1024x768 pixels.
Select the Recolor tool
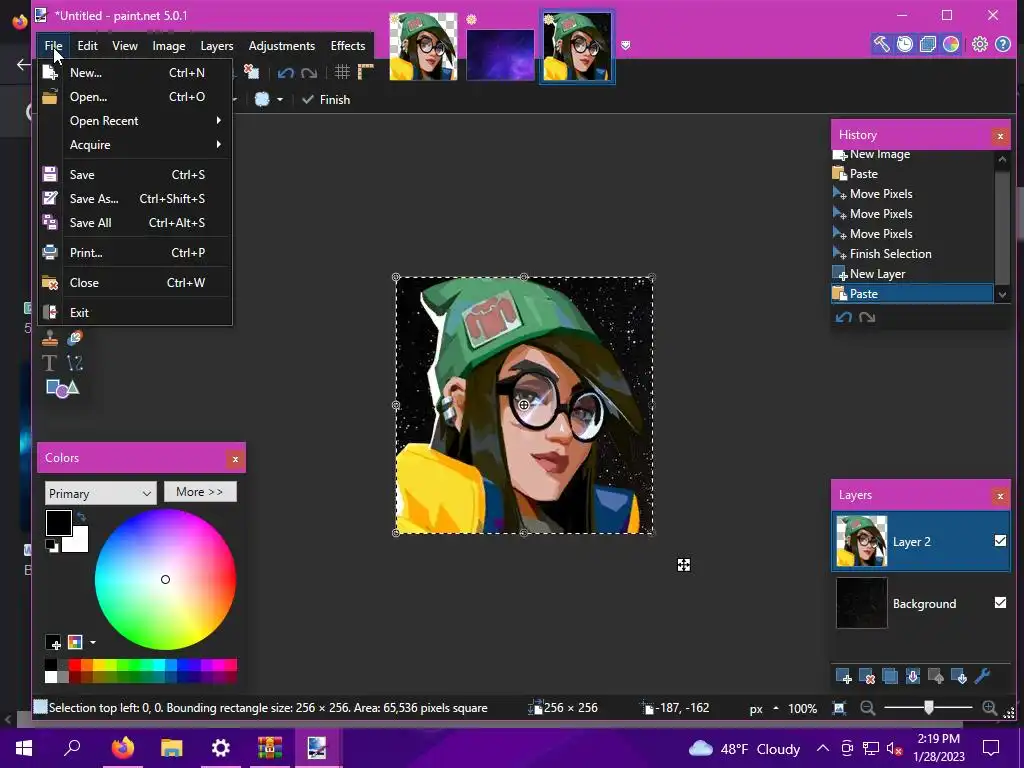point(74,338)
